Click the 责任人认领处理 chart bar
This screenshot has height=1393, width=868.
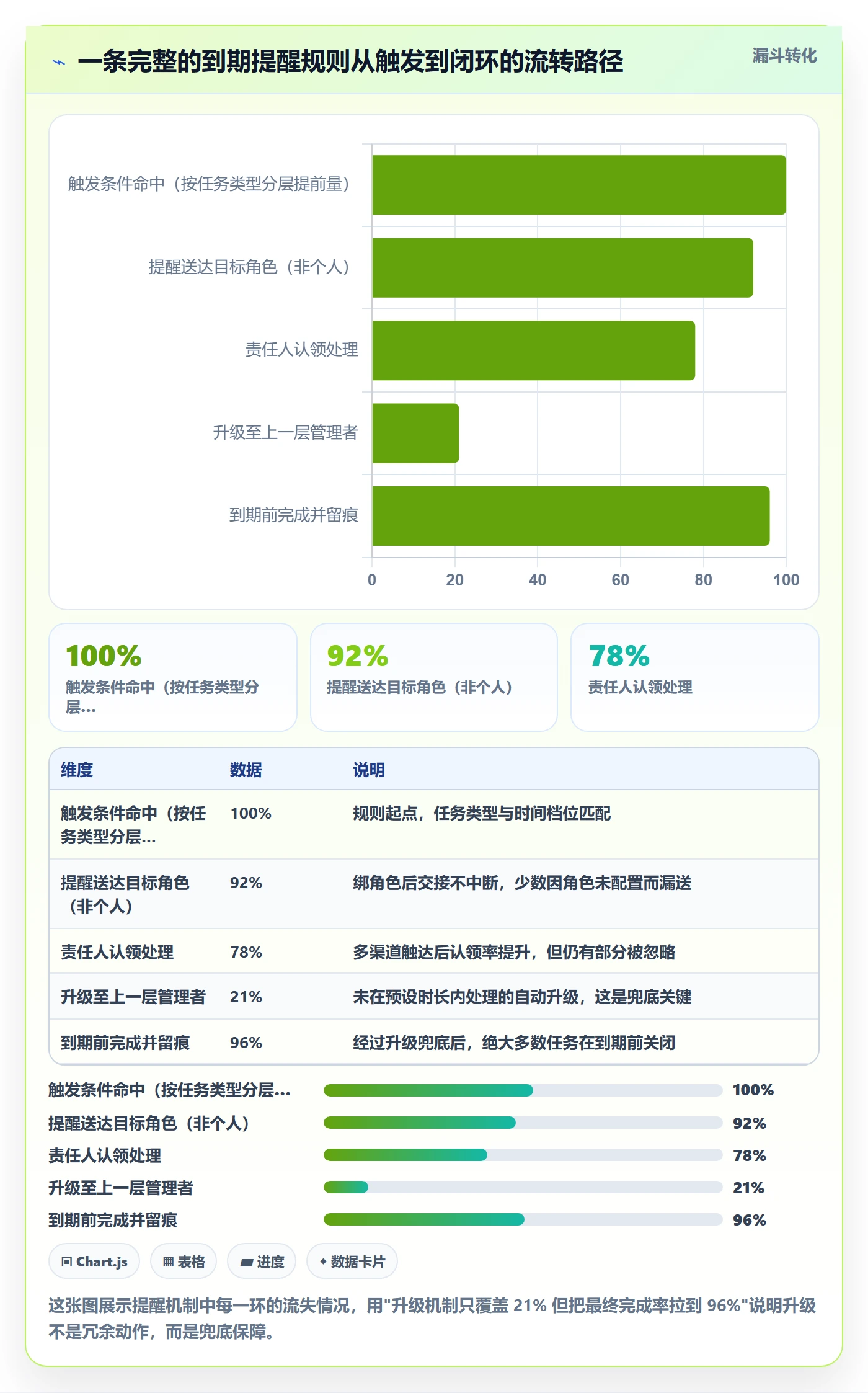(533, 350)
